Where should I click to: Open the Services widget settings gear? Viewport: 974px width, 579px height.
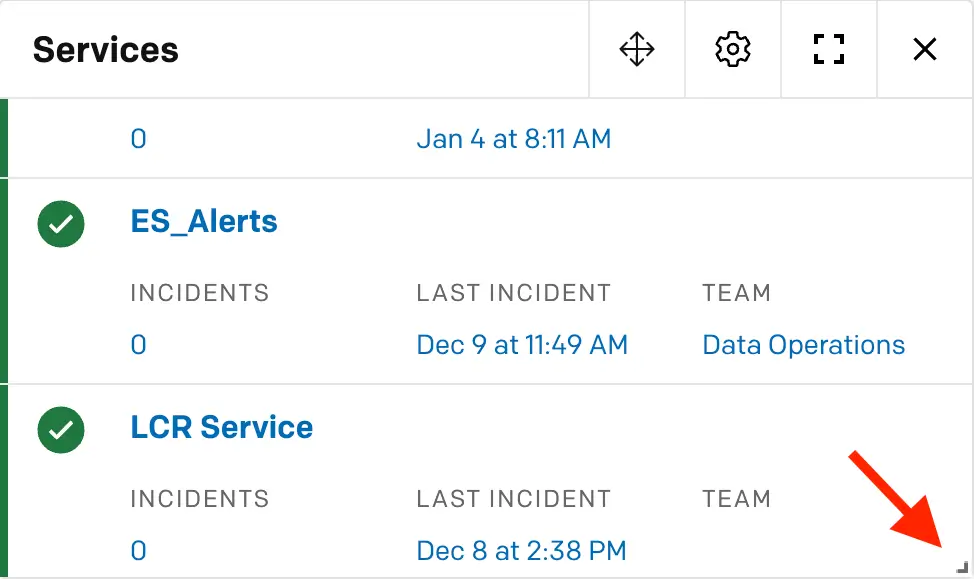point(733,49)
